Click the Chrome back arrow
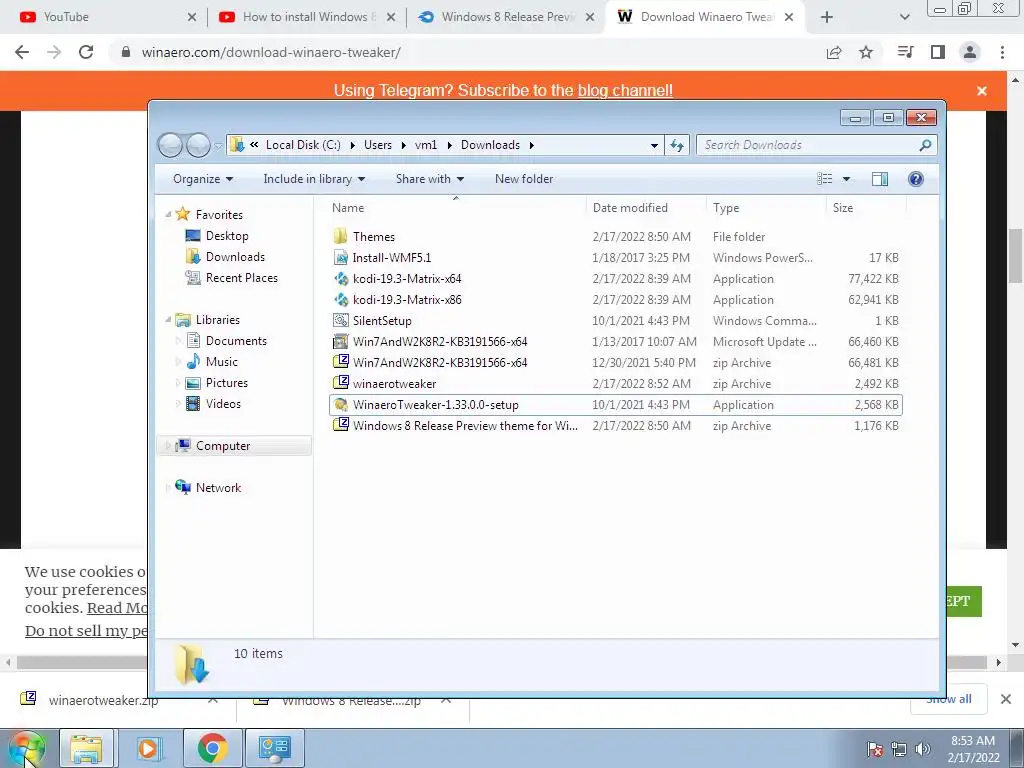This screenshot has height=768, width=1024. coord(22,52)
